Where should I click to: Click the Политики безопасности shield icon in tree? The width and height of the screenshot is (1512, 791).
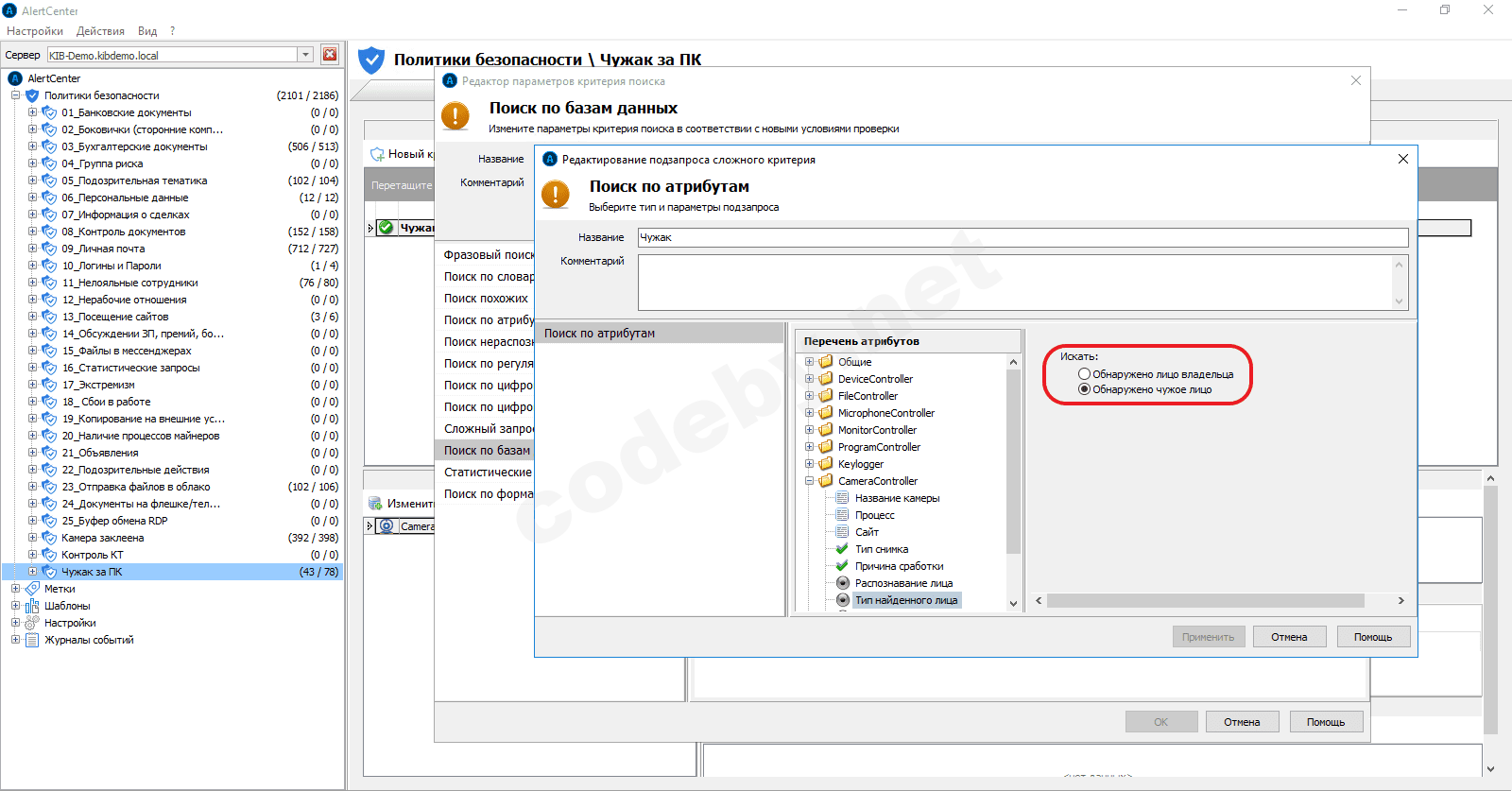[32, 95]
